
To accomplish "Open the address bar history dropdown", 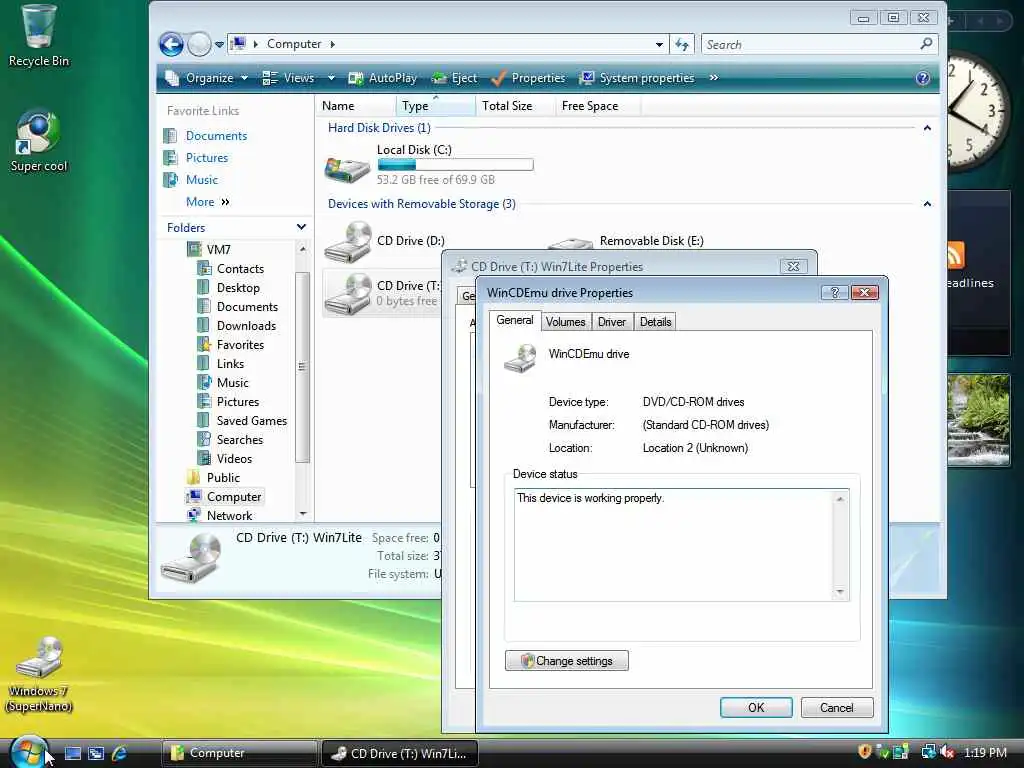I will [659, 44].
